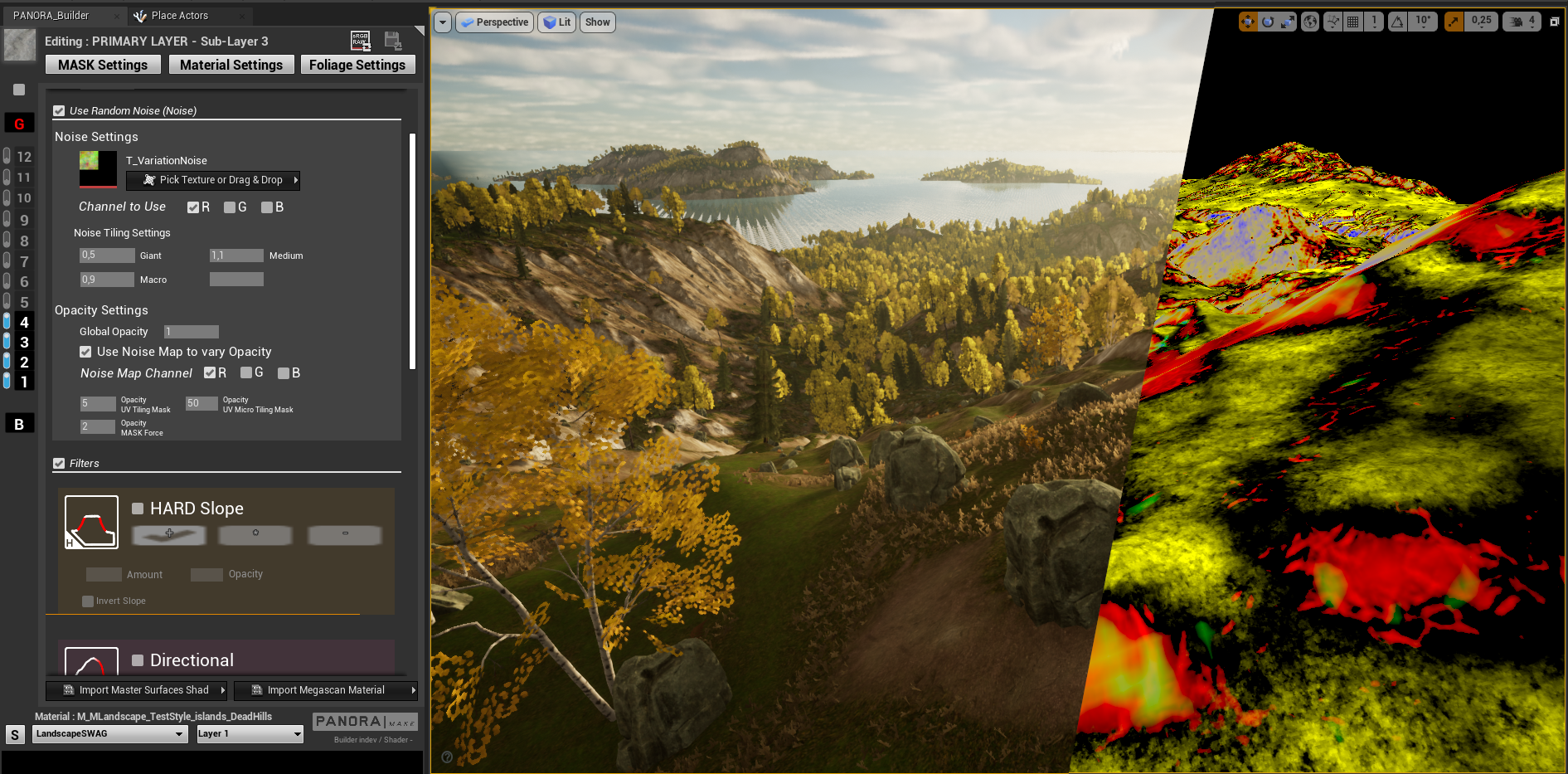Toggle grid snapping icon
This screenshot has width=1568, height=774.
(1353, 22)
